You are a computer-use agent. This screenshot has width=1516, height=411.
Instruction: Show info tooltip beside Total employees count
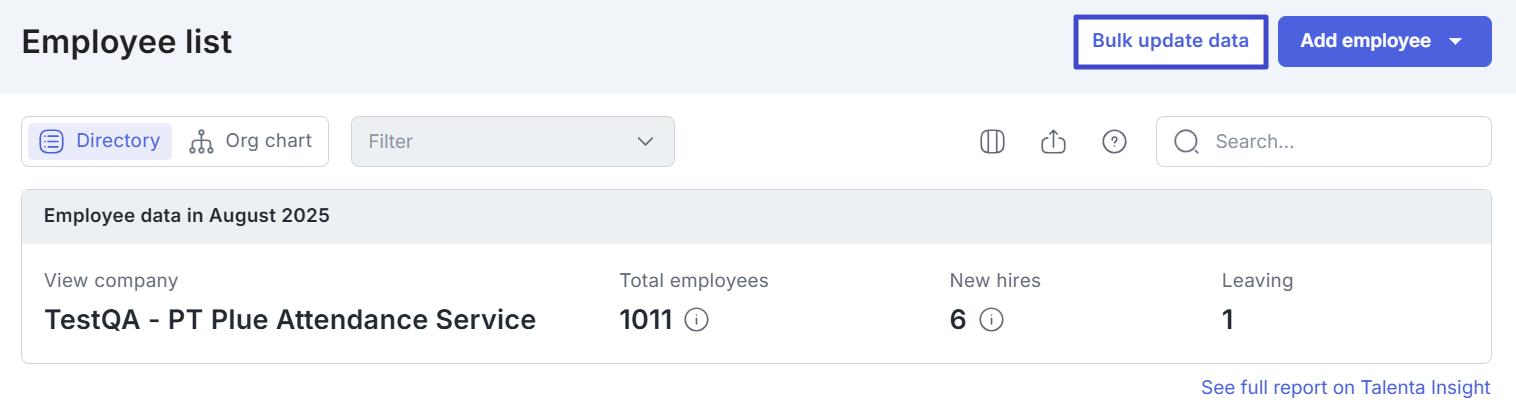(x=697, y=320)
